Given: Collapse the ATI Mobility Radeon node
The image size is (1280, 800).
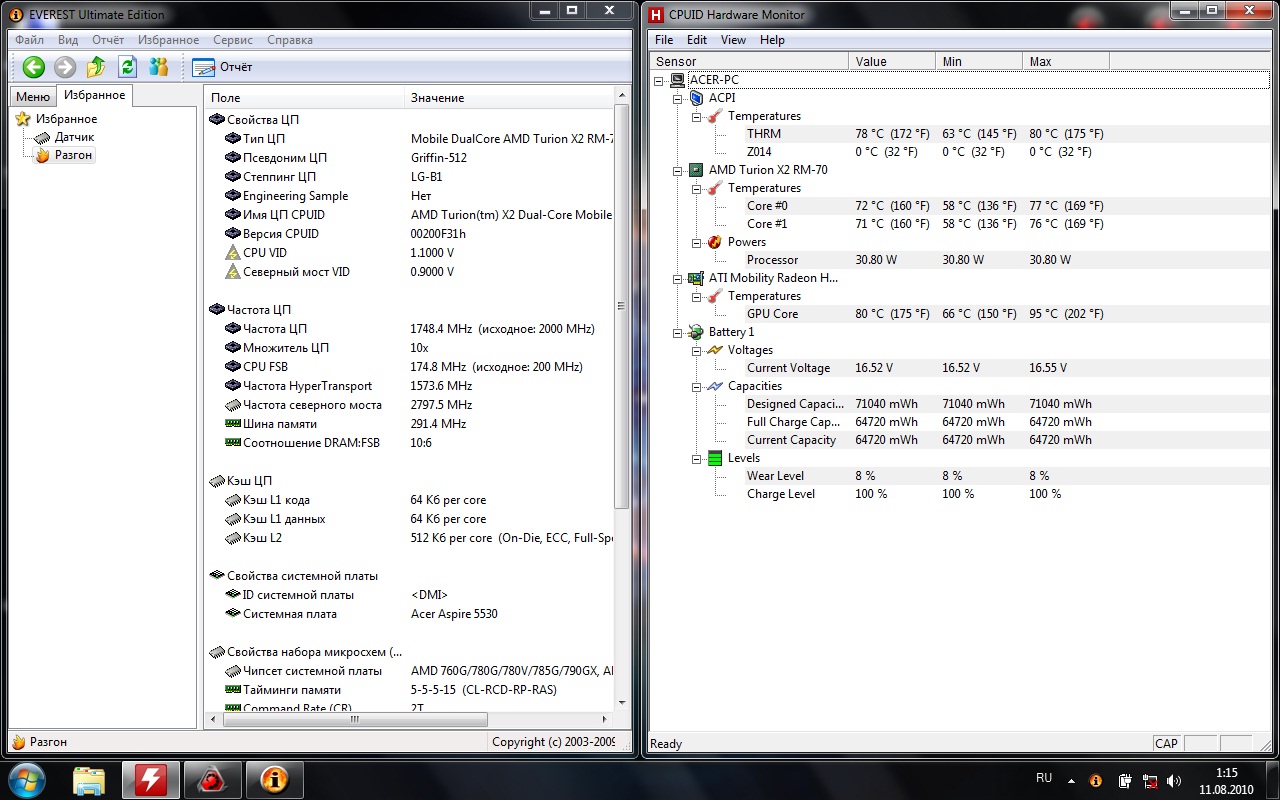Looking at the screenshot, I should click(678, 278).
